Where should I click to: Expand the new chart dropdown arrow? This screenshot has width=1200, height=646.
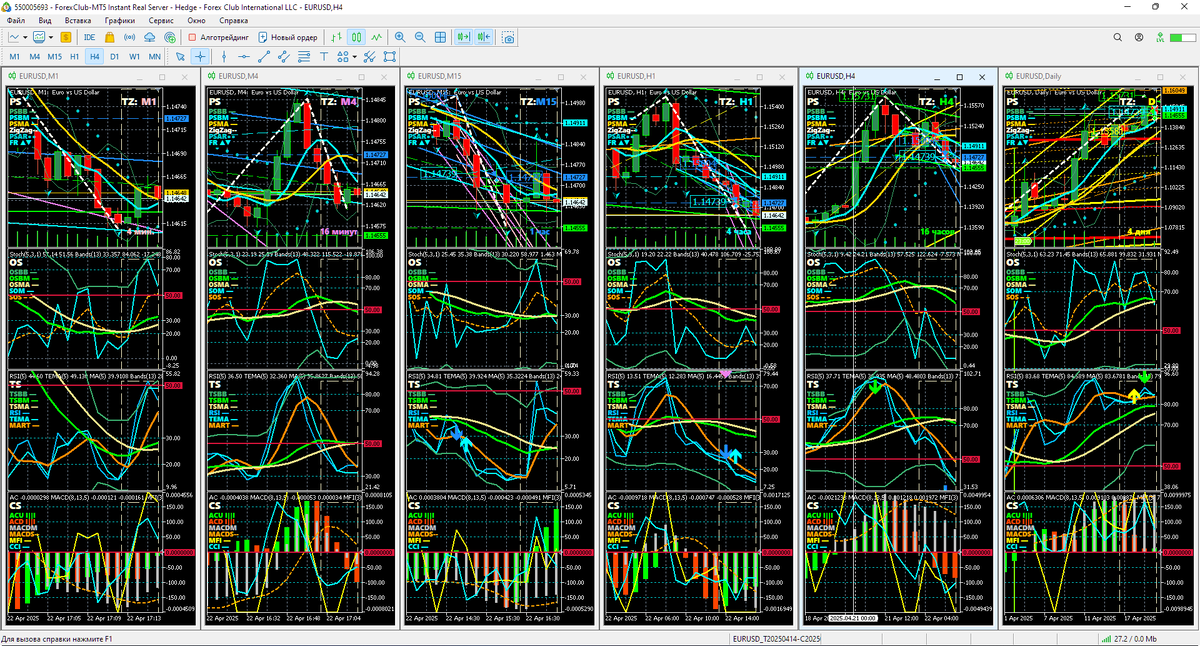click(x=27, y=37)
